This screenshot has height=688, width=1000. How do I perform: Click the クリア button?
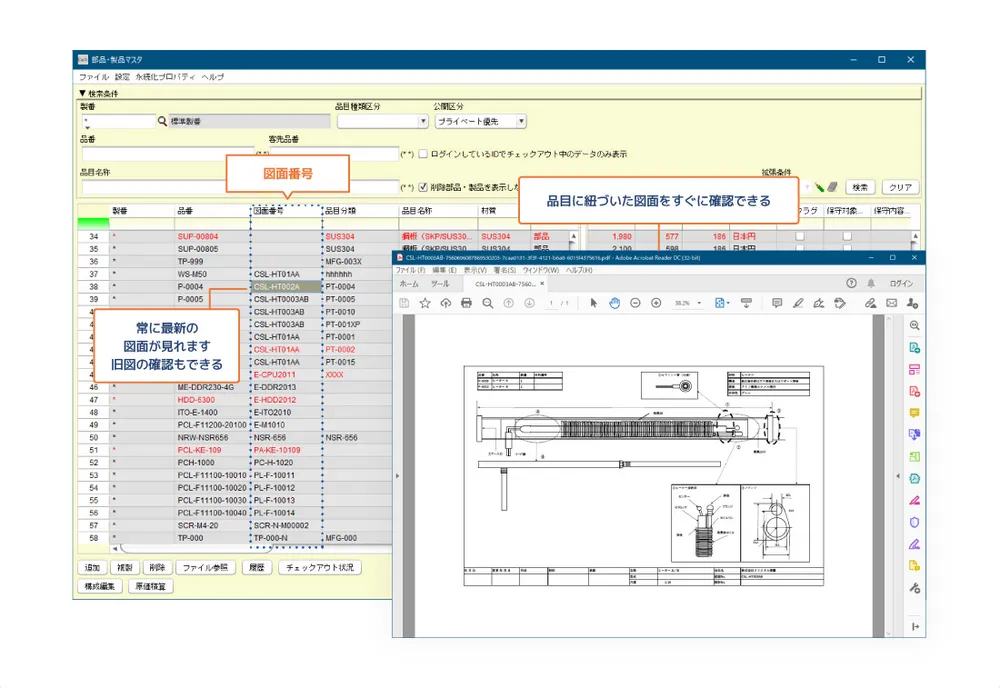[x=901, y=187]
